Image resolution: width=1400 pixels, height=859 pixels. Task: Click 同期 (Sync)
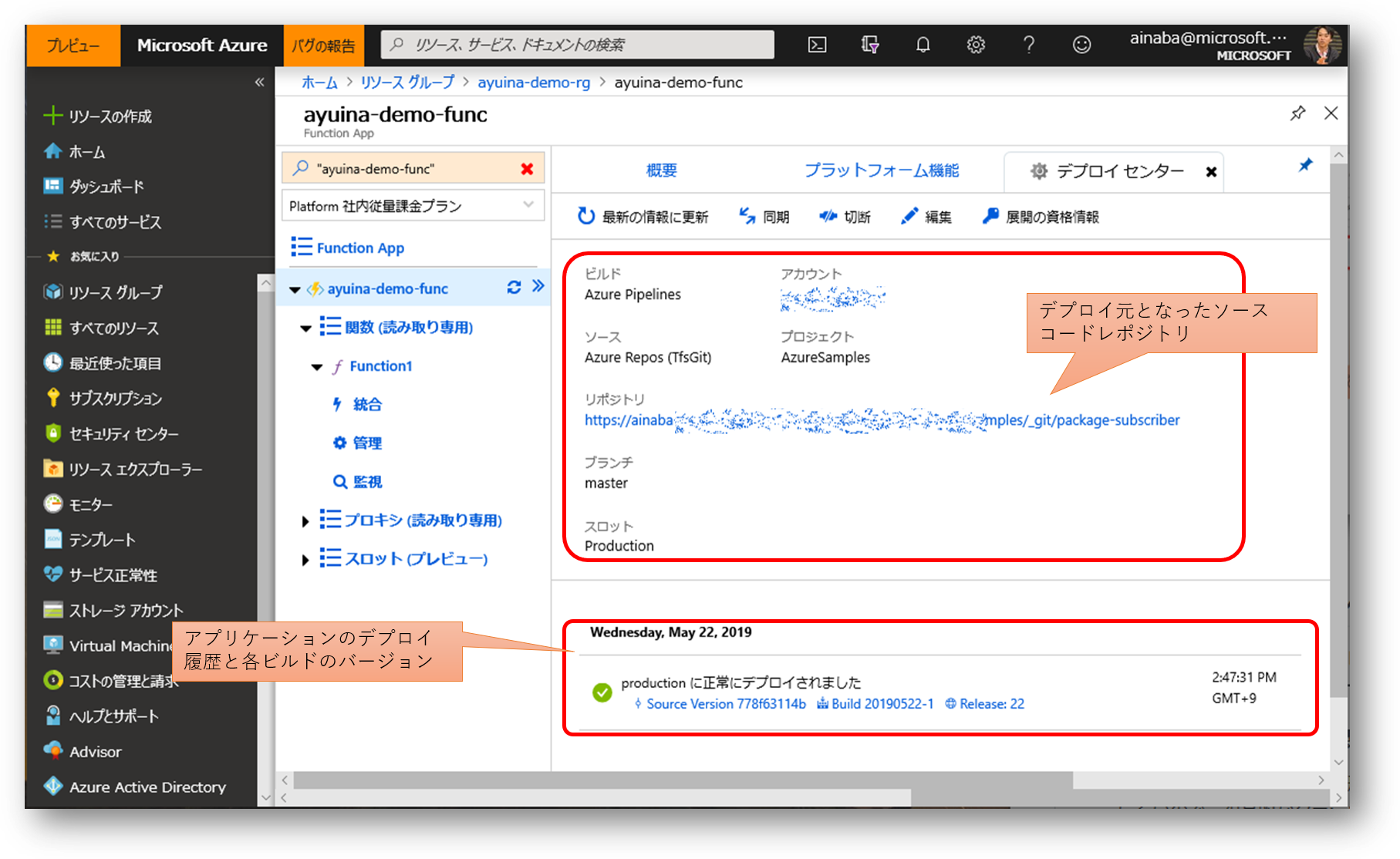(764, 217)
